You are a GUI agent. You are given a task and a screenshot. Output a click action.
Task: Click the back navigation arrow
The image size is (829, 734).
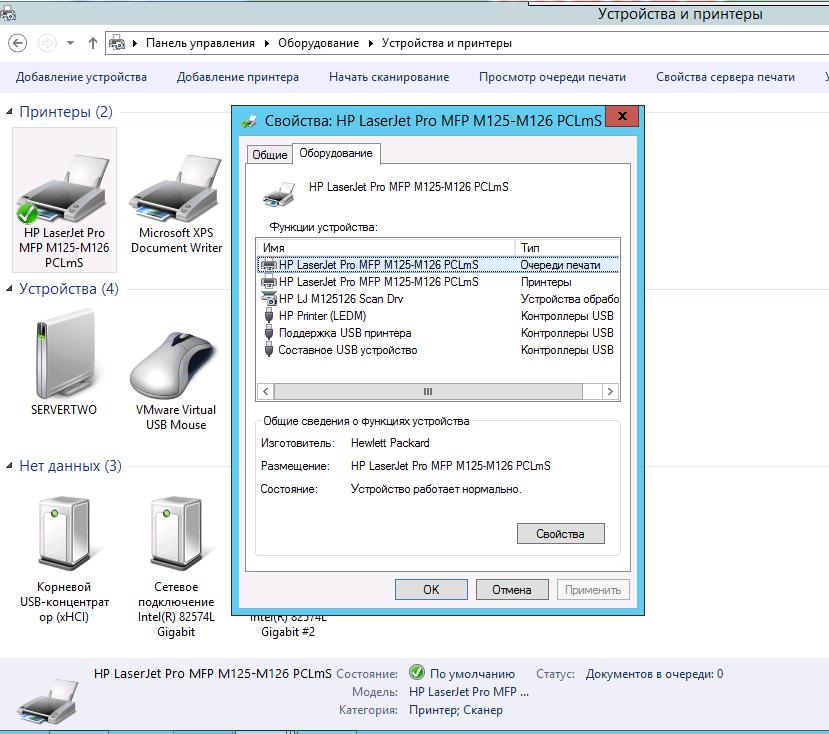(17, 43)
